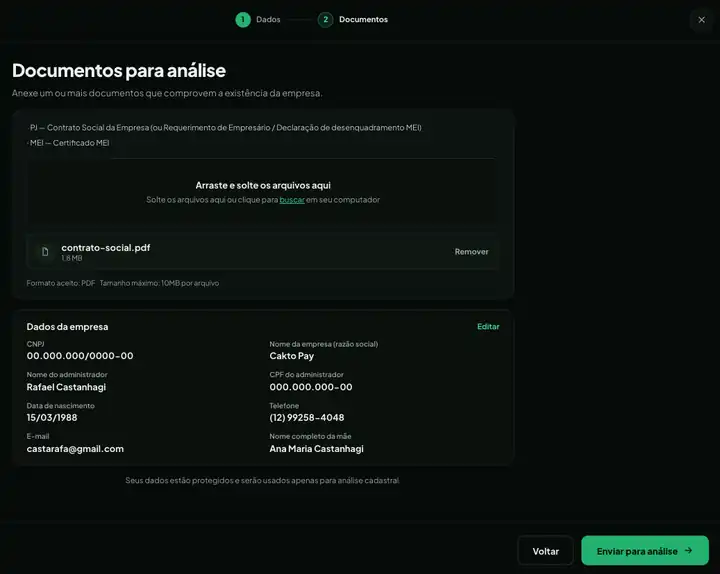
Task: Edit the company data with Editar
Action: point(488,326)
